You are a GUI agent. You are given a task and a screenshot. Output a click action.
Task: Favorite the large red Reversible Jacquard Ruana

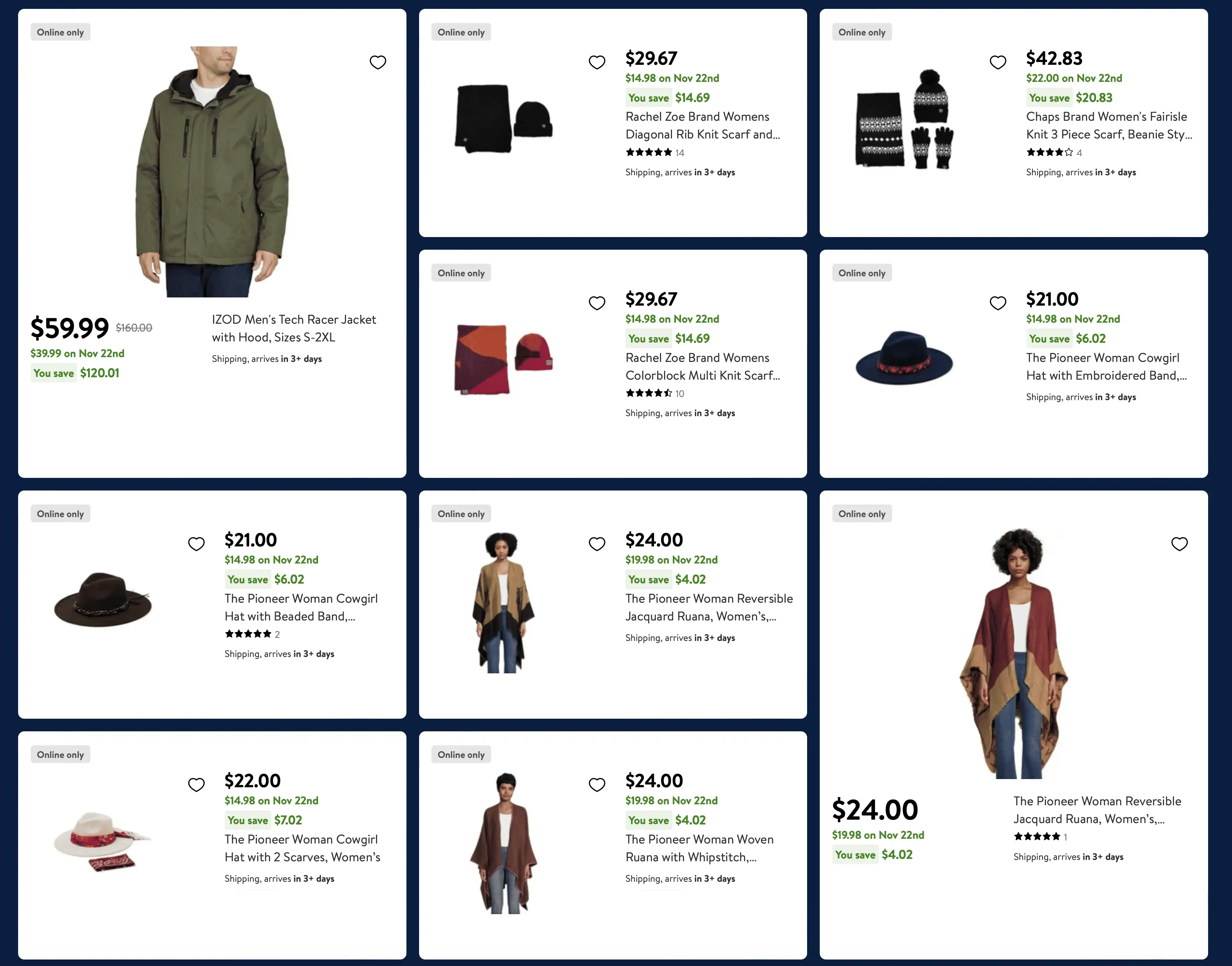[1179, 544]
